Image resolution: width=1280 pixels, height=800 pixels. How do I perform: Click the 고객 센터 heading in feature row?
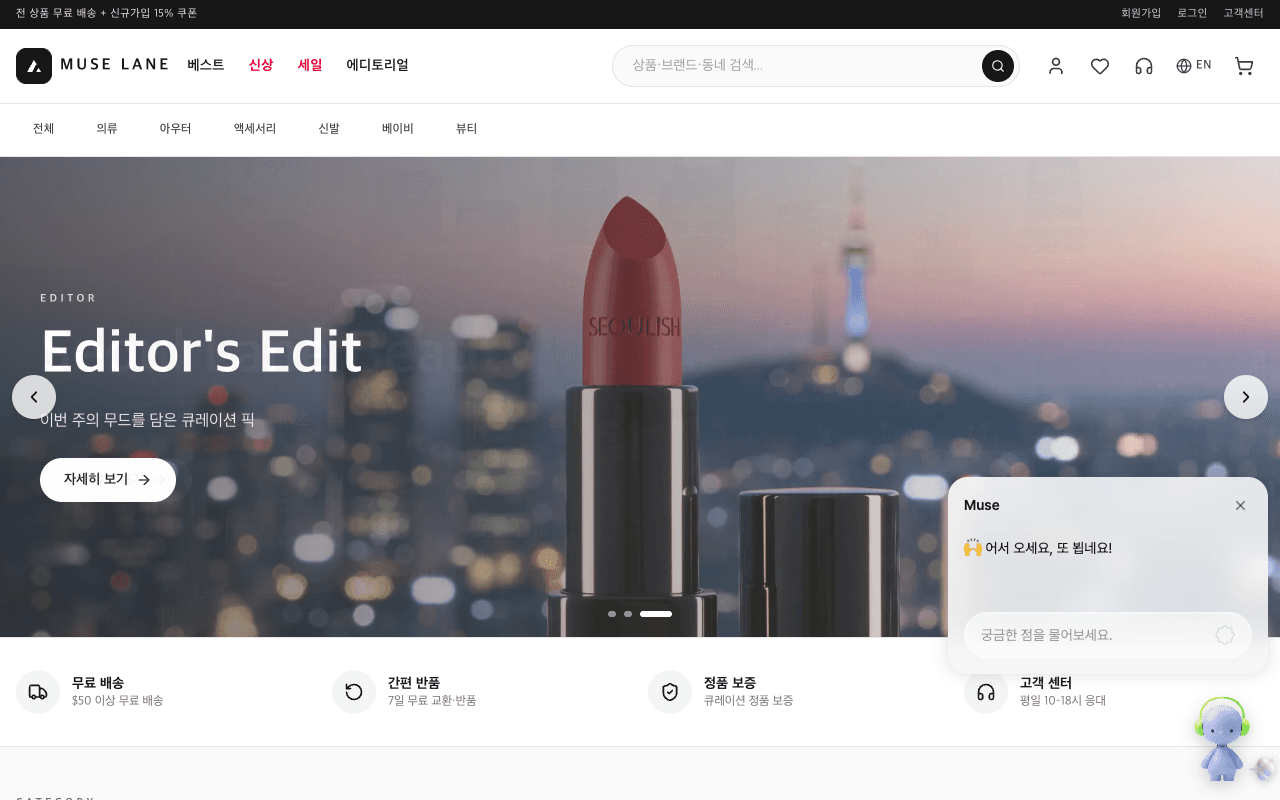(1046, 683)
